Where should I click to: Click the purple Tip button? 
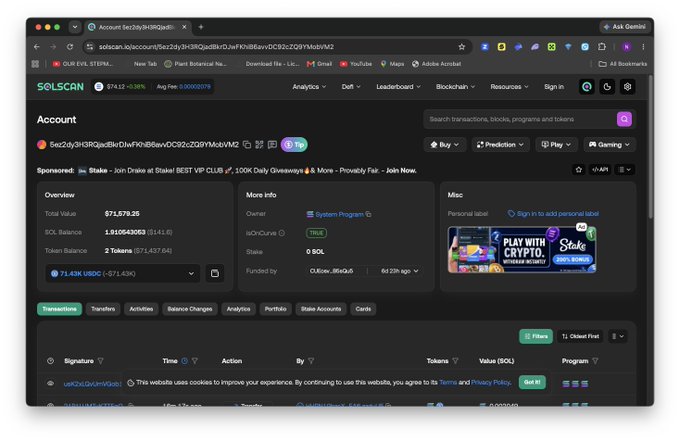click(x=294, y=144)
